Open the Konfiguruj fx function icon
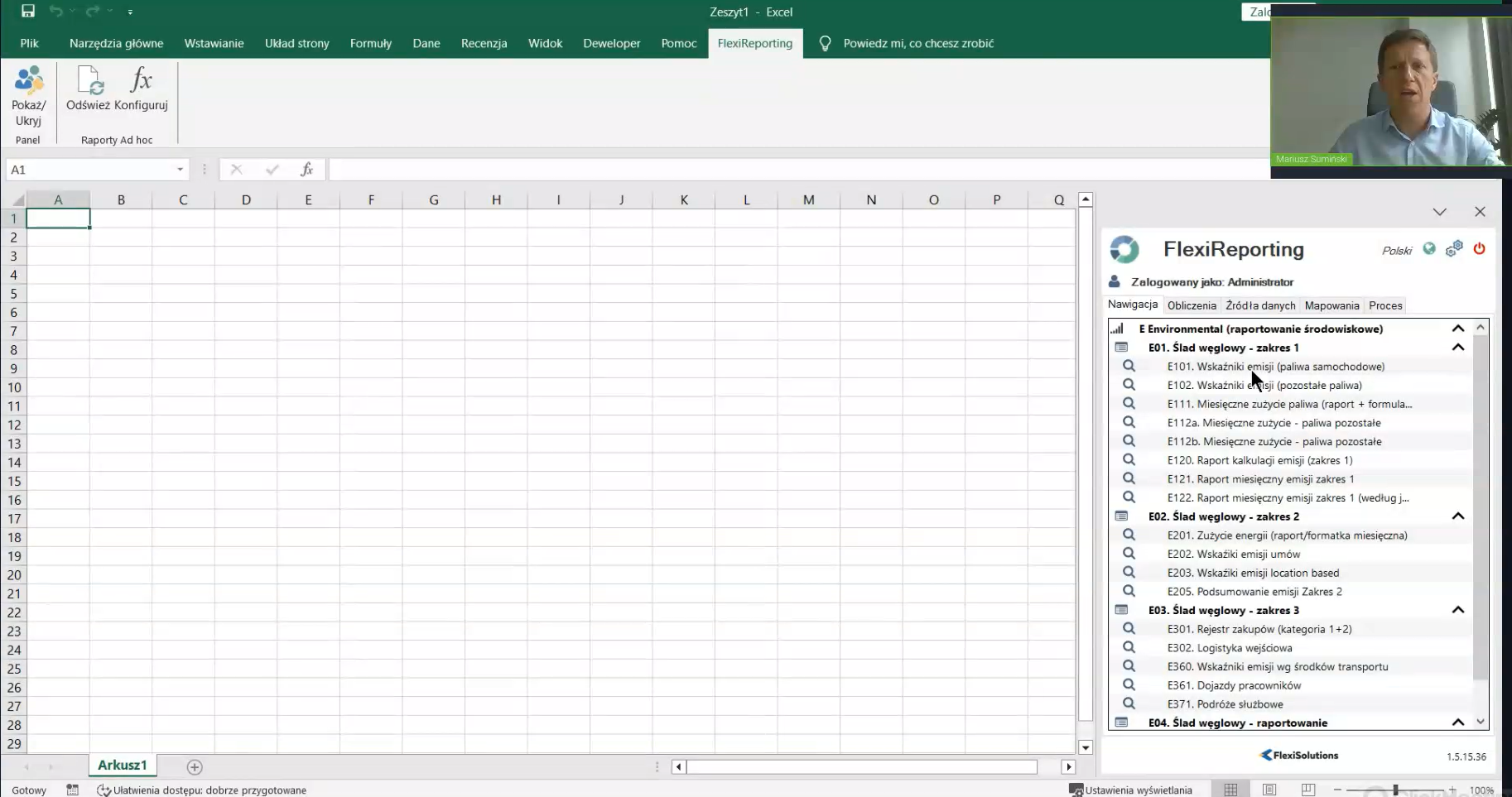 [142, 81]
